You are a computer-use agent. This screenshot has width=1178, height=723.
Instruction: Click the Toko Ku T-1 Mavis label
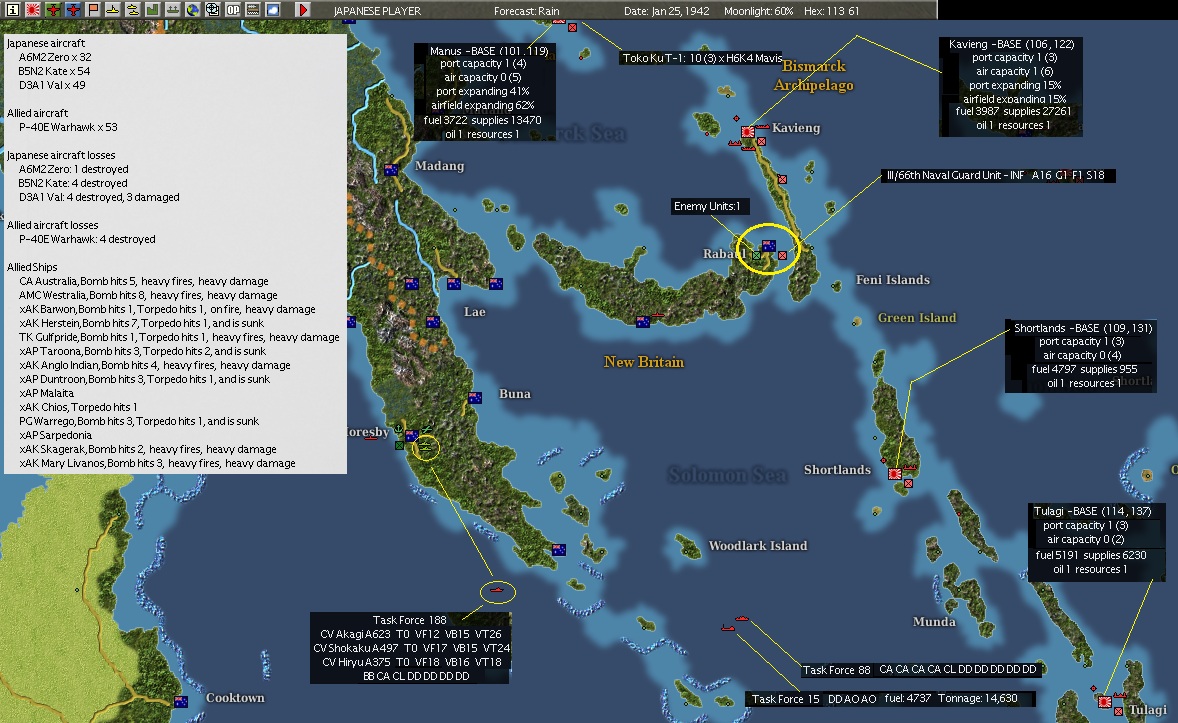(702, 58)
